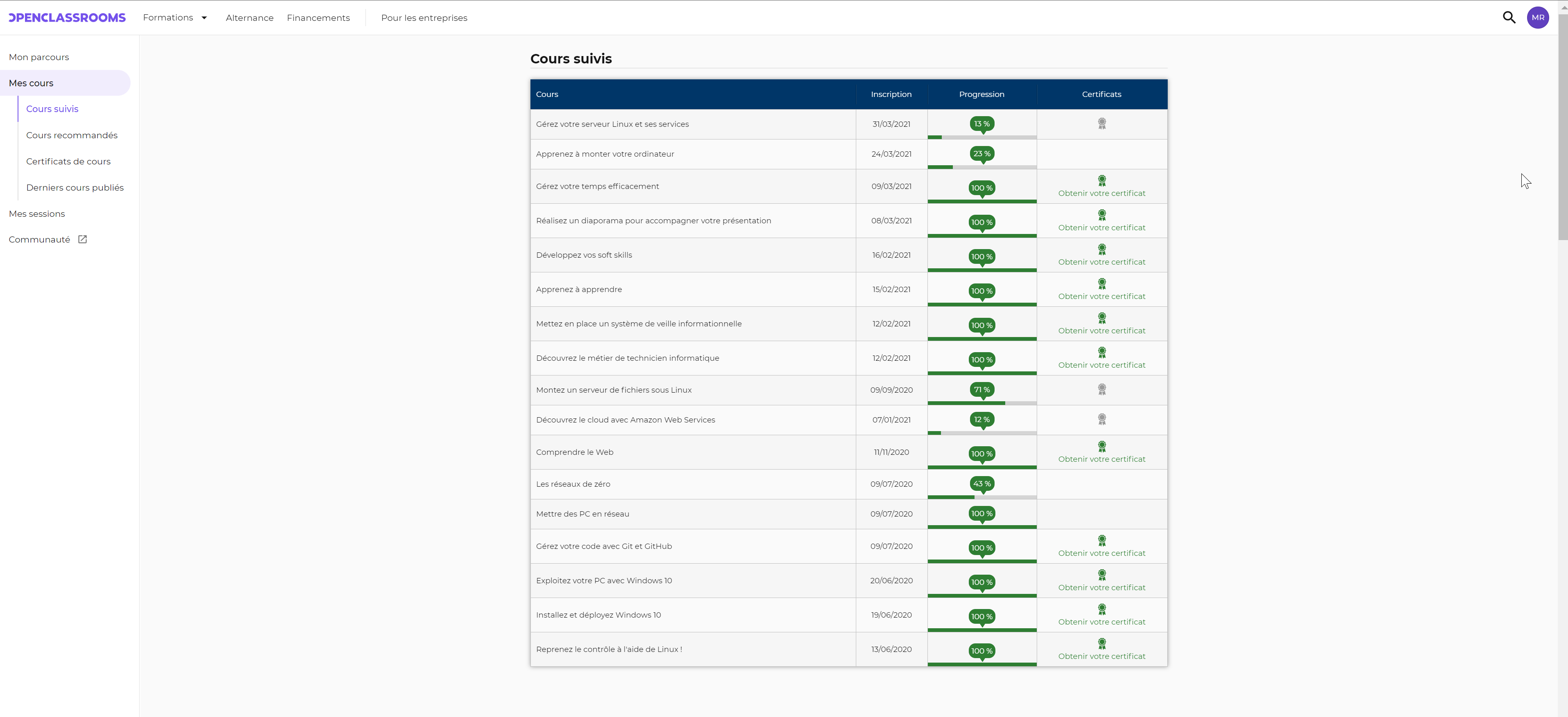Screen dimensions: 1568x717
Task: Select Cours recommandés in the sidebar
Action: coord(72,135)
